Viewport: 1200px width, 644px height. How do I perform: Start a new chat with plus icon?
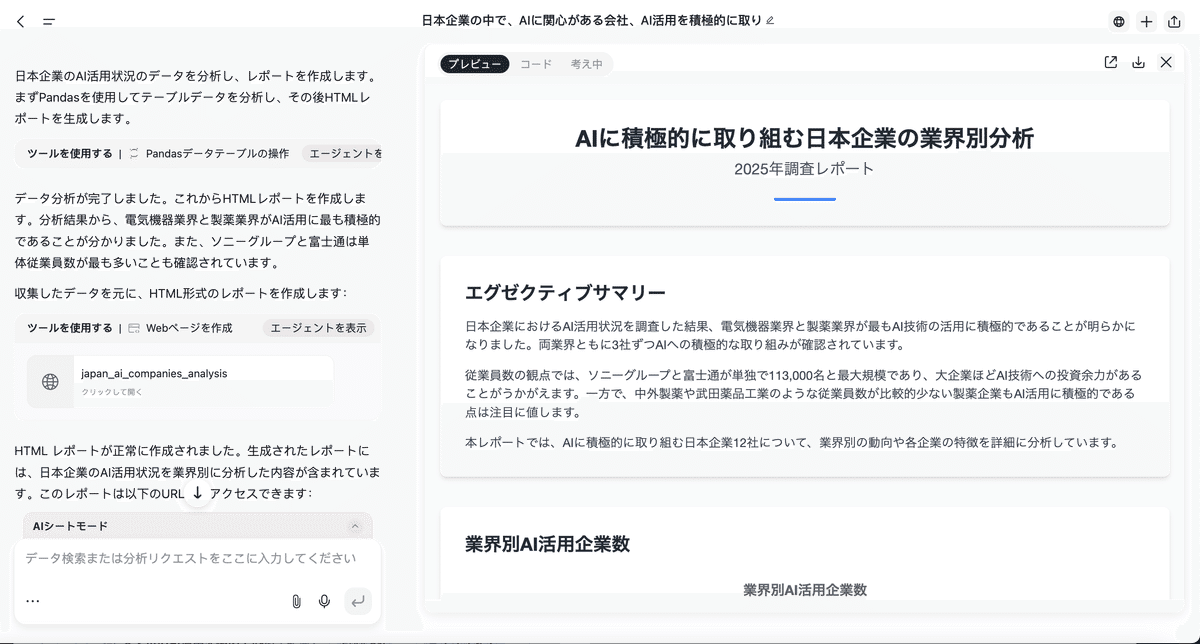click(1146, 21)
